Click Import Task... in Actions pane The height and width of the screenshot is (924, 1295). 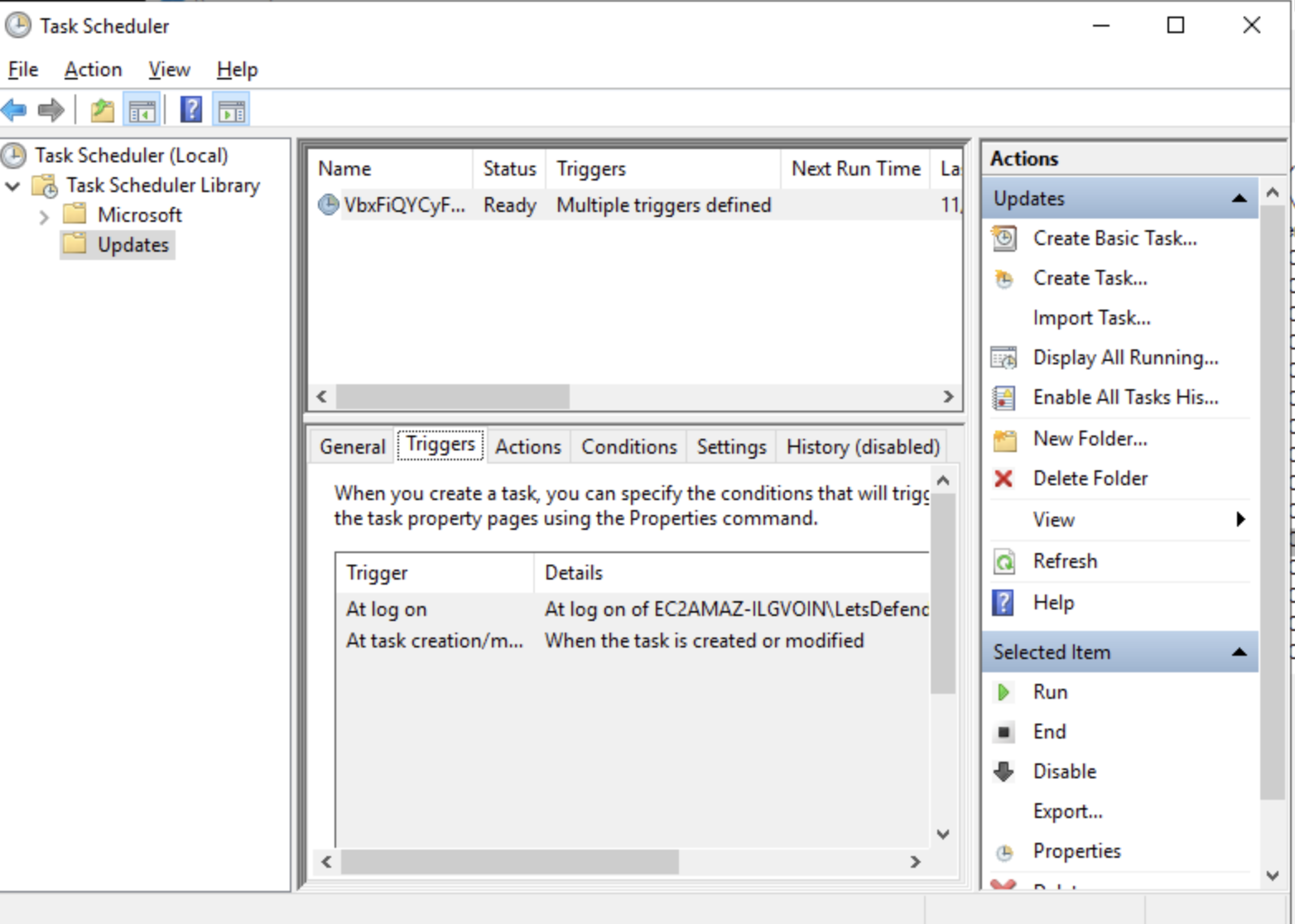point(1091,318)
